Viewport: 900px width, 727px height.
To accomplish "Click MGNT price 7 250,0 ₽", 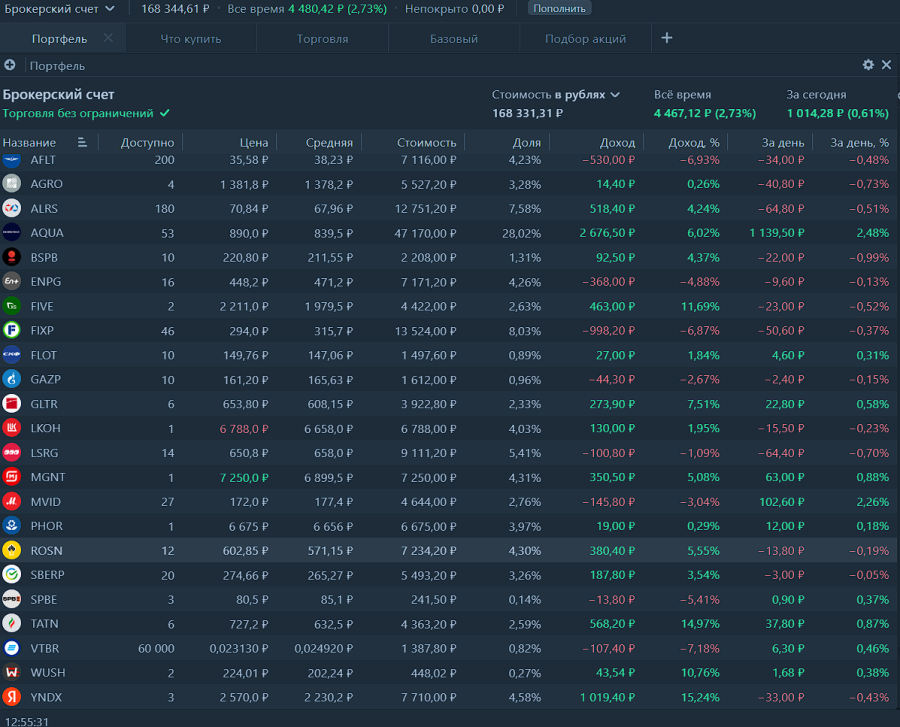I will tap(244, 477).
